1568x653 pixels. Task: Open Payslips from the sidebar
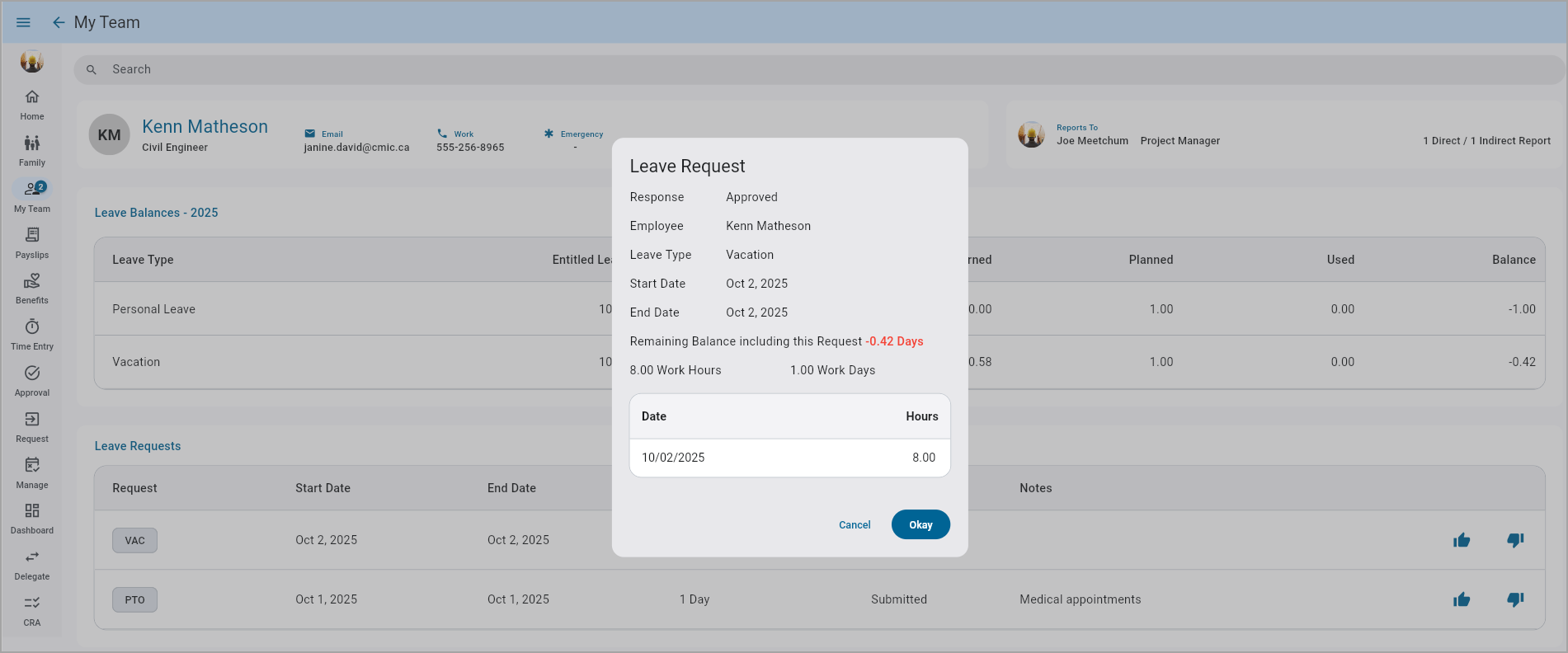click(32, 243)
